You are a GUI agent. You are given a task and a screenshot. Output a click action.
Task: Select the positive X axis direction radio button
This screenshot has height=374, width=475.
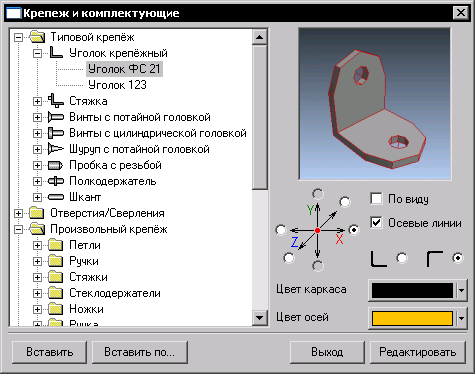coord(354,230)
